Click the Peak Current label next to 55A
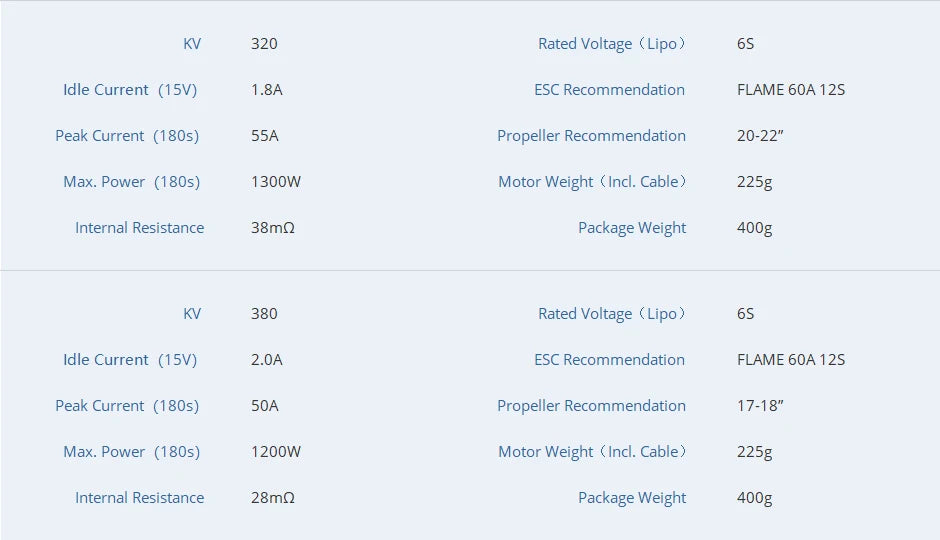Viewport: 940px width, 540px height. click(127, 136)
